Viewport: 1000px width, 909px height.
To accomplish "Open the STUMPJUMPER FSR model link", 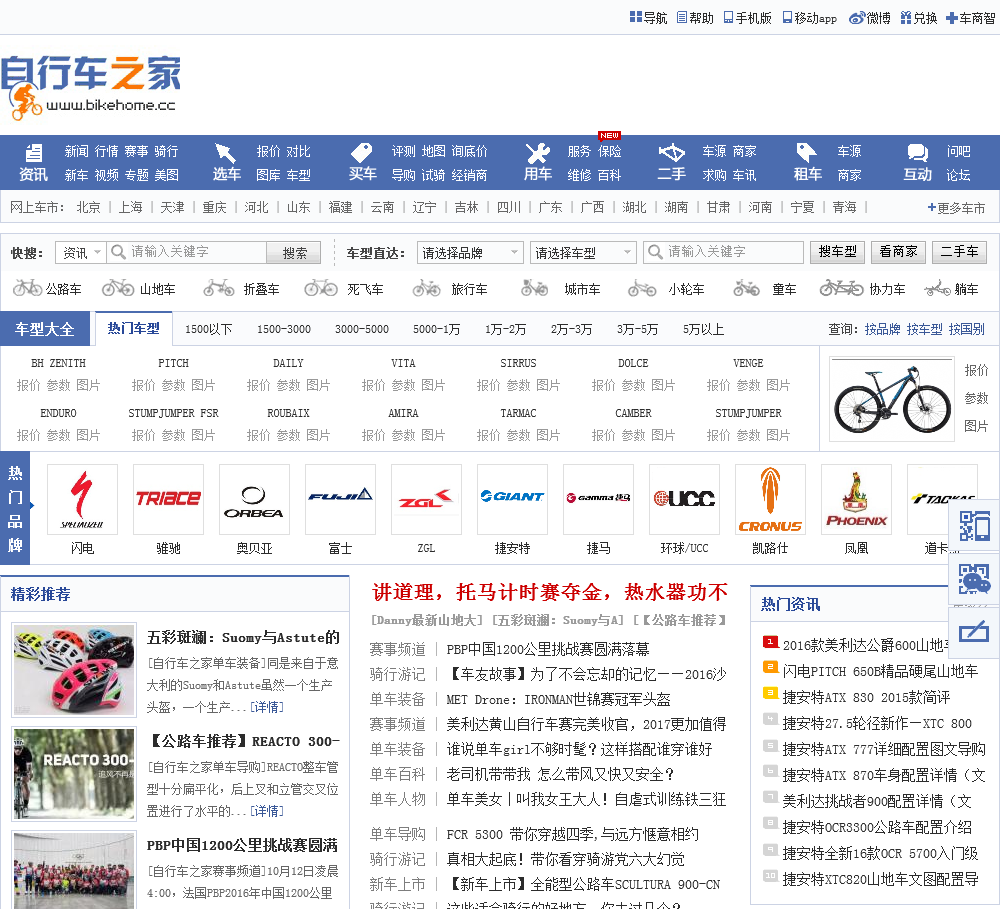I will (173, 413).
